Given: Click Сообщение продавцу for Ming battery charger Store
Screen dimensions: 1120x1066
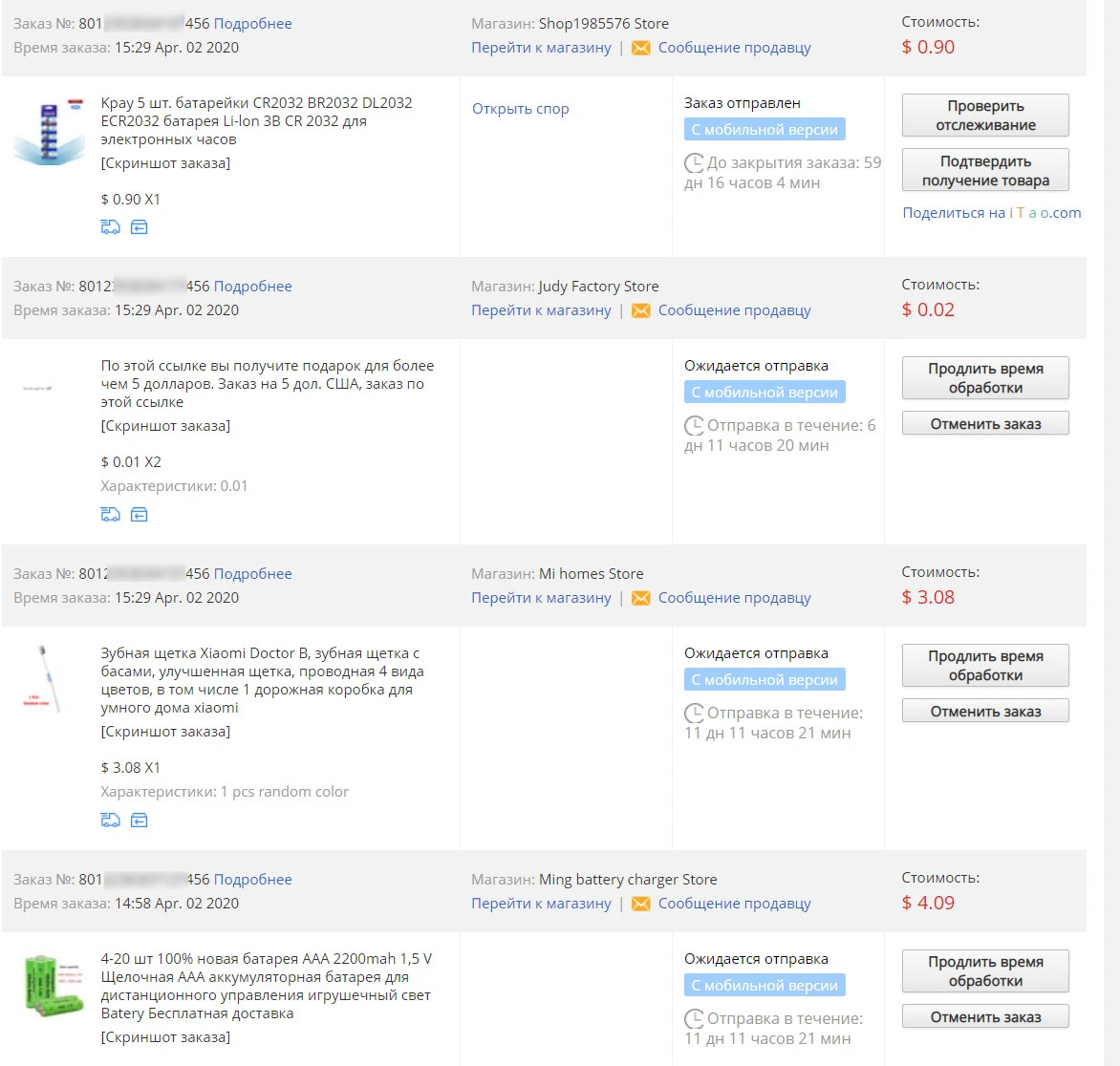Looking at the screenshot, I should (x=734, y=904).
